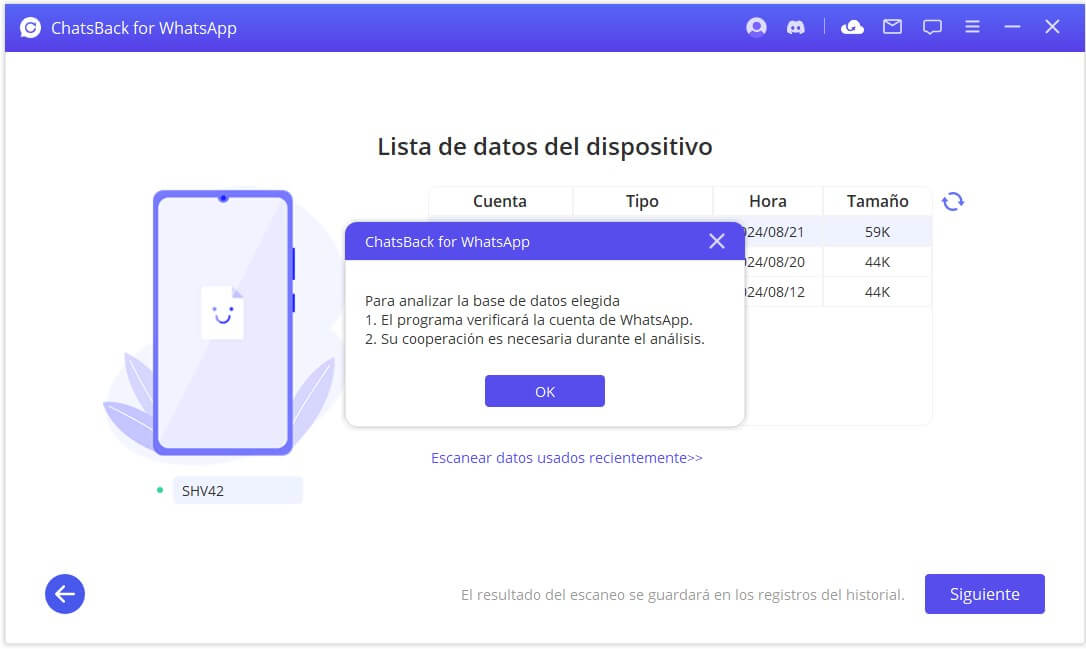The width and height of the screenshot is (1086, 649).
Task: Click the circular back arrow button
Action: coord(64,593)
